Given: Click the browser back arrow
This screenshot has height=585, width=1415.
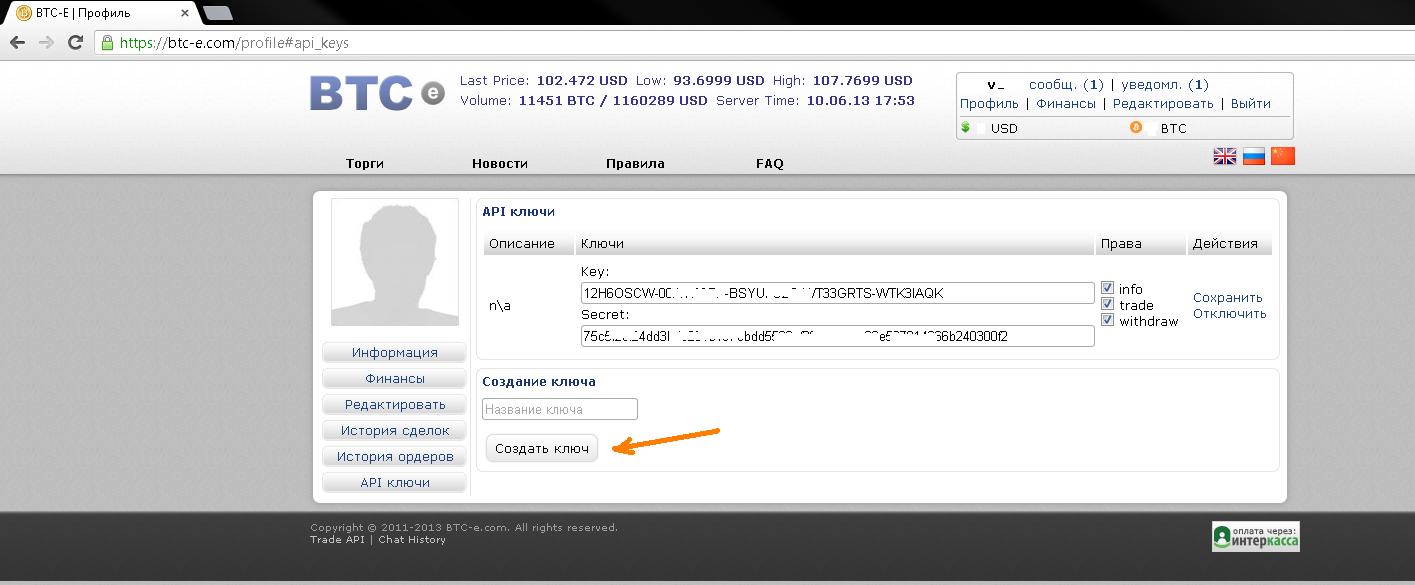Looking at the screenshot, I should (17, 43).
